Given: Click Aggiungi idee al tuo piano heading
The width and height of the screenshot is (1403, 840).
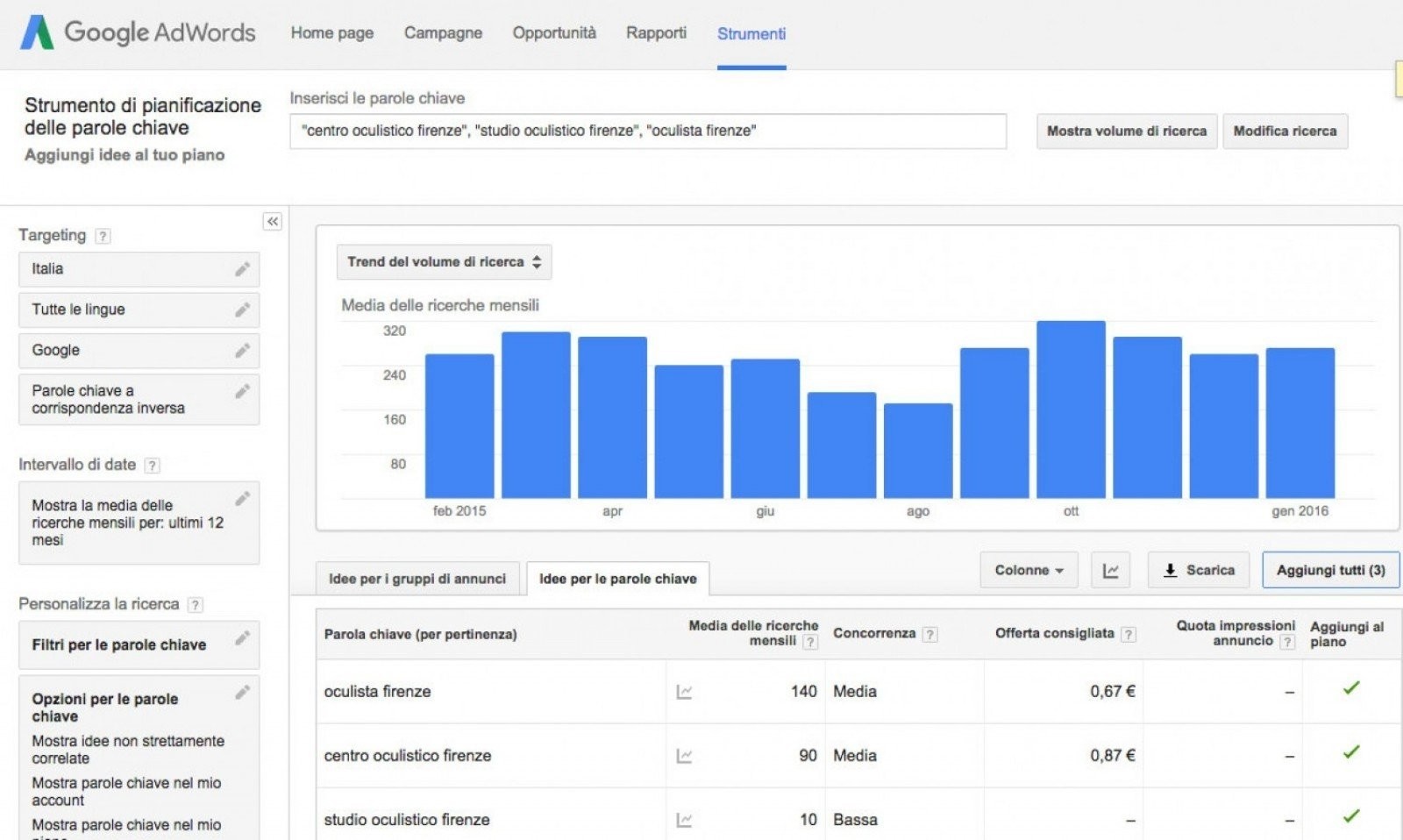Looking at the screenshot, I should coord(125,155).
